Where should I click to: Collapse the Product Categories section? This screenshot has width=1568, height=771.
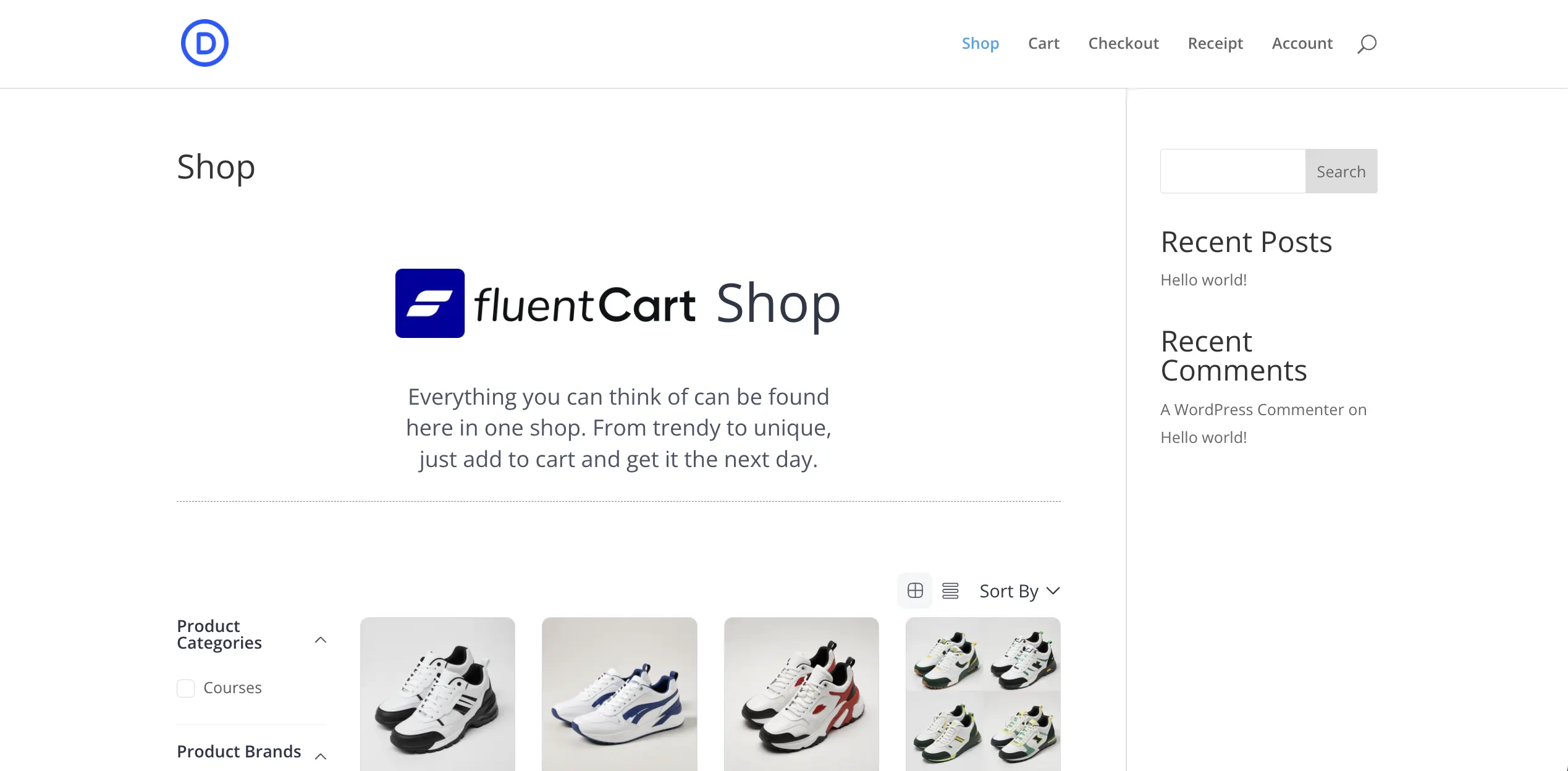[321, 640]
